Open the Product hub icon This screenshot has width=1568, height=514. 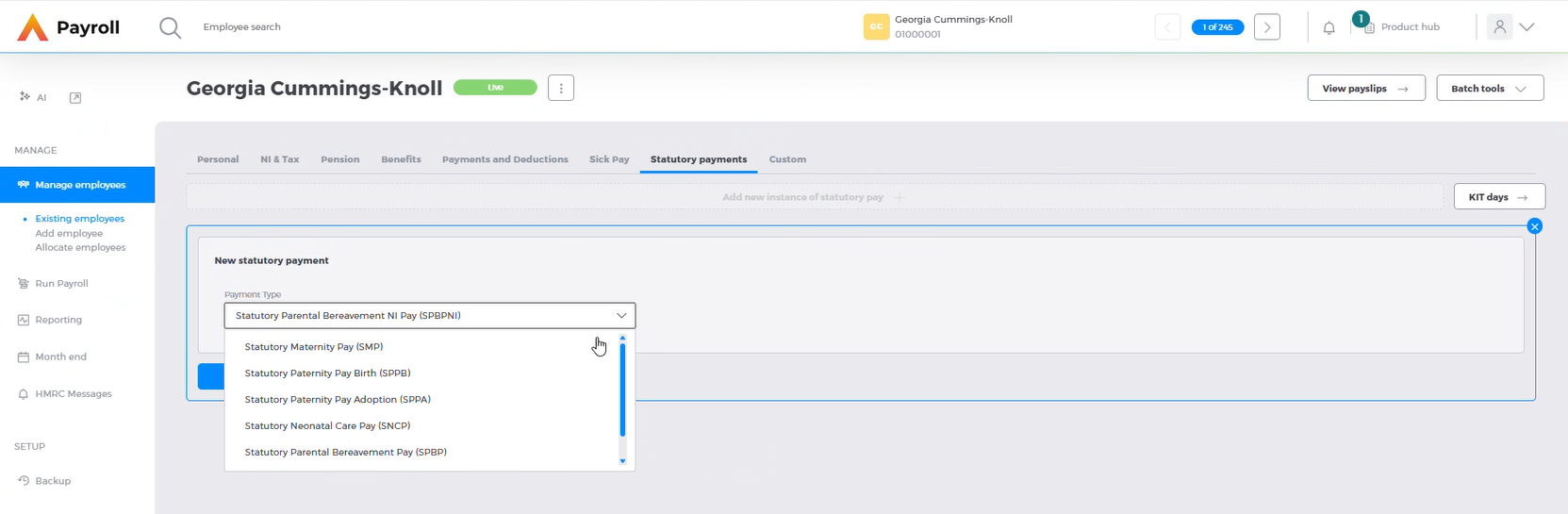click(1368, 27)
